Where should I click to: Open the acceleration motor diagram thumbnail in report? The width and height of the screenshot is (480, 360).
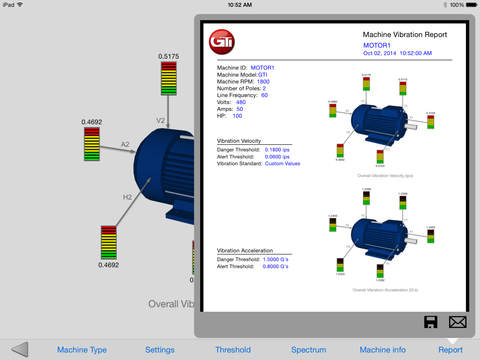[x=382, y=235]
